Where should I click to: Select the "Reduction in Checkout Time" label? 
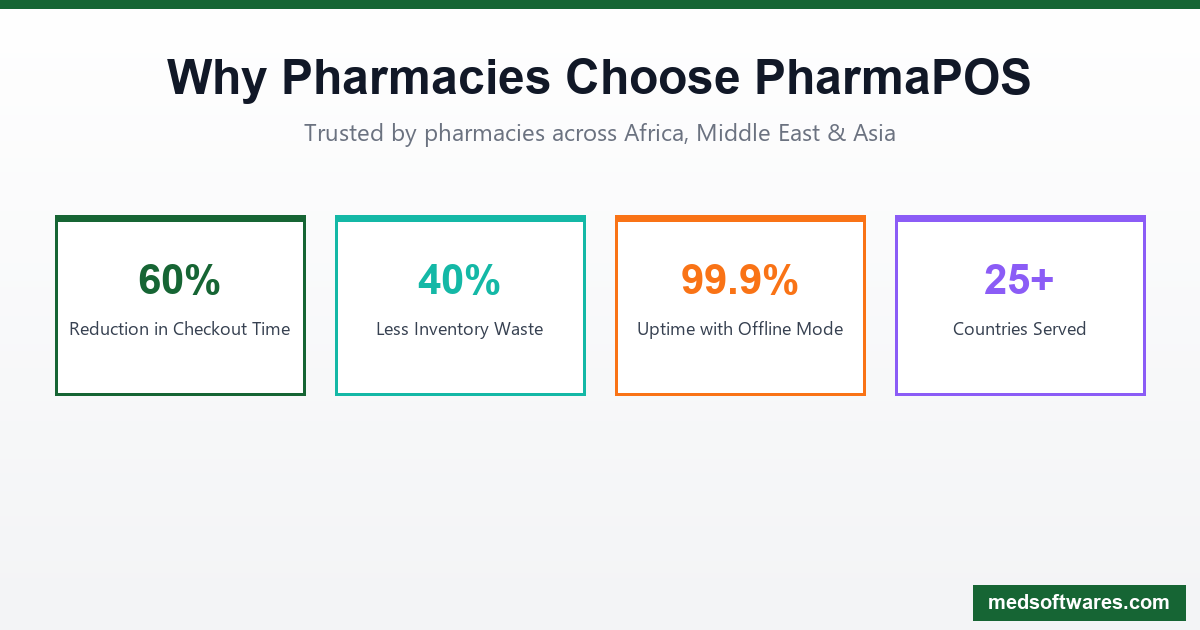(180, 329)
